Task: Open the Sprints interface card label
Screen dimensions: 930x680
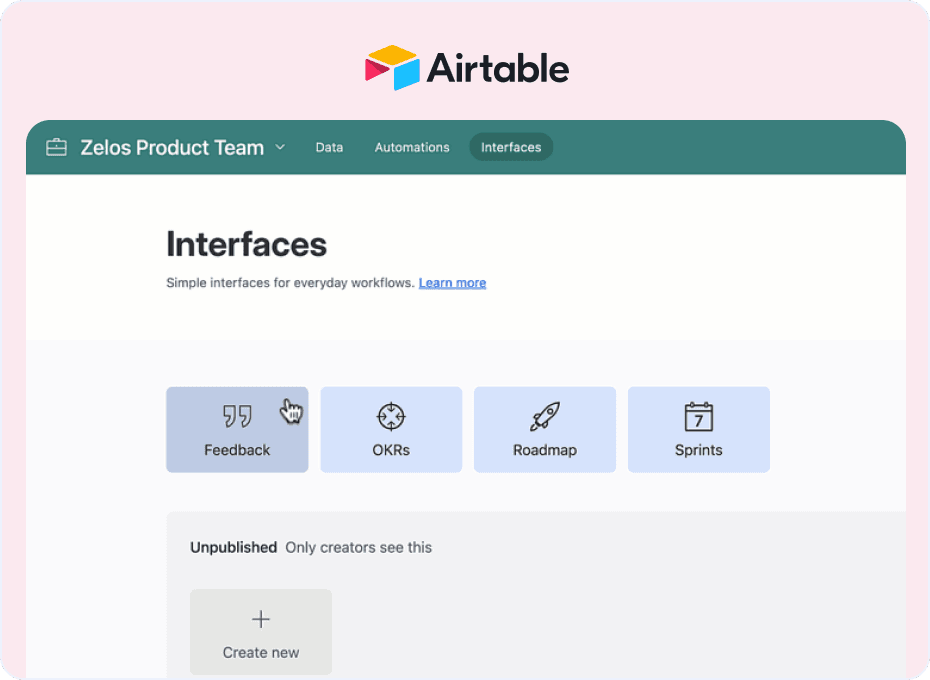Action: (699, 450)
